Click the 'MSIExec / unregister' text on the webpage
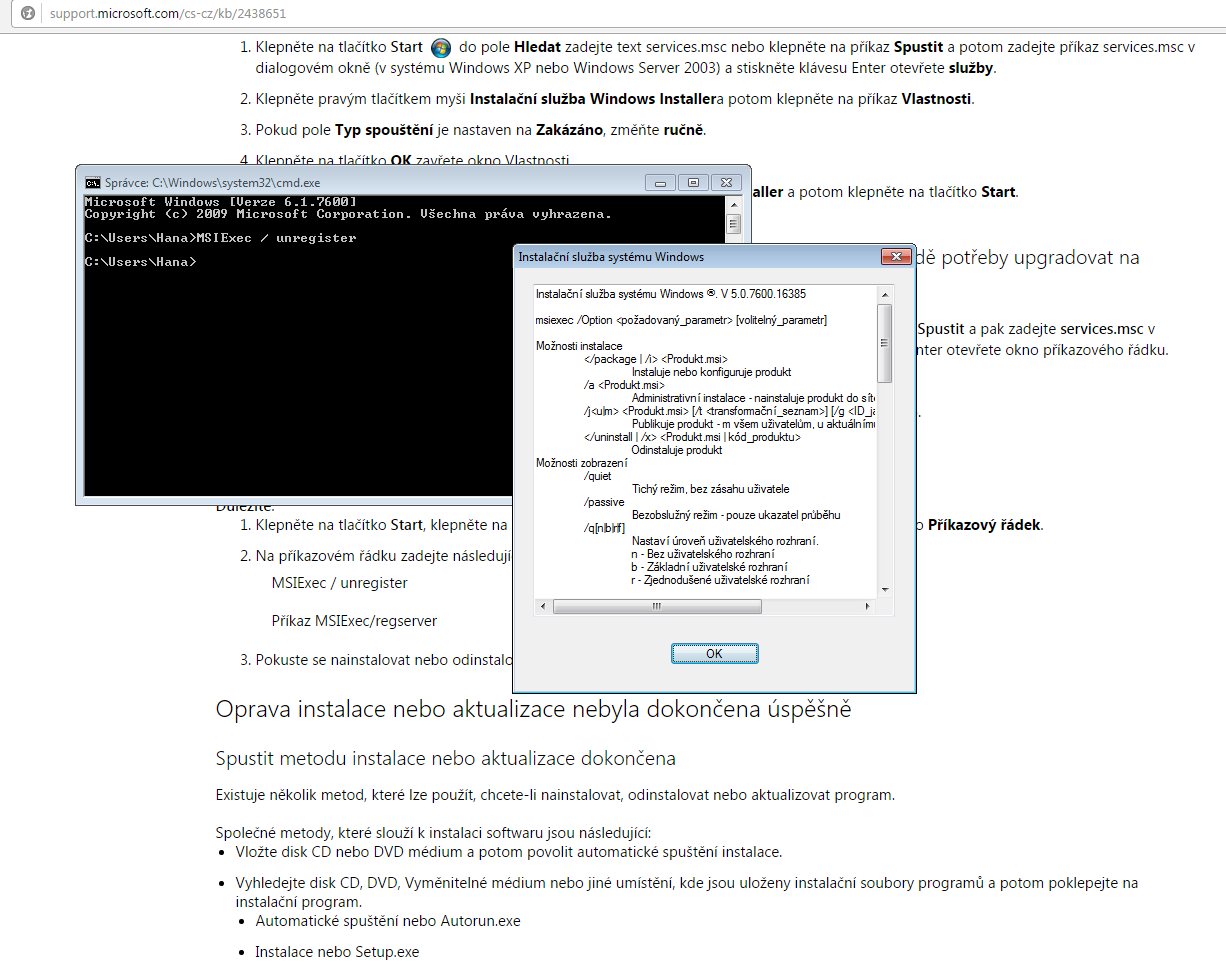The height and width of the screenshot is (966, 1226). click(x=339, y=583)
